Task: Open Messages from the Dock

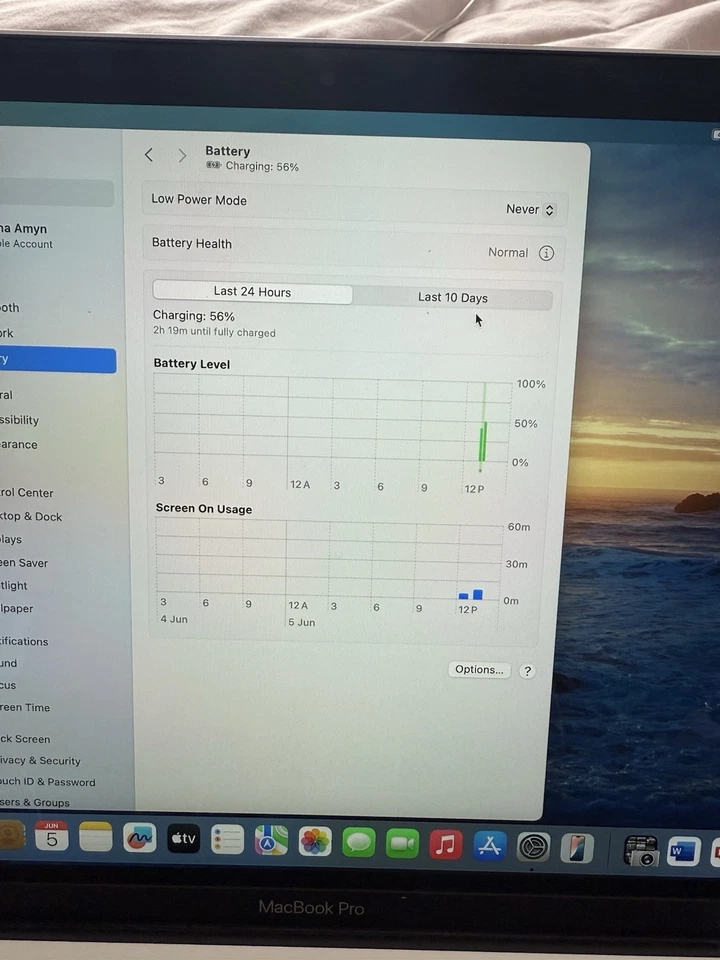Action: pyautogui.click(x=359, y=842)
